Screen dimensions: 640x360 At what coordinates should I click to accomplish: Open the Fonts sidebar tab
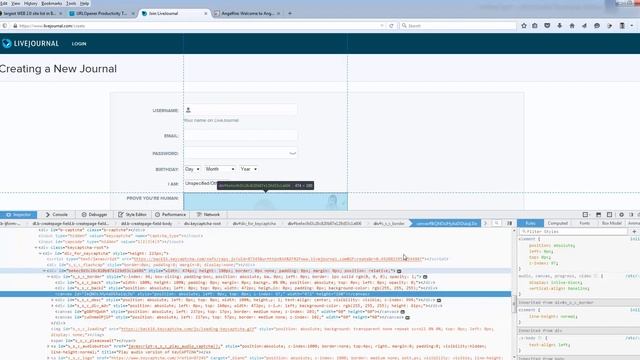pyautogui.click(x=584, y=223)
